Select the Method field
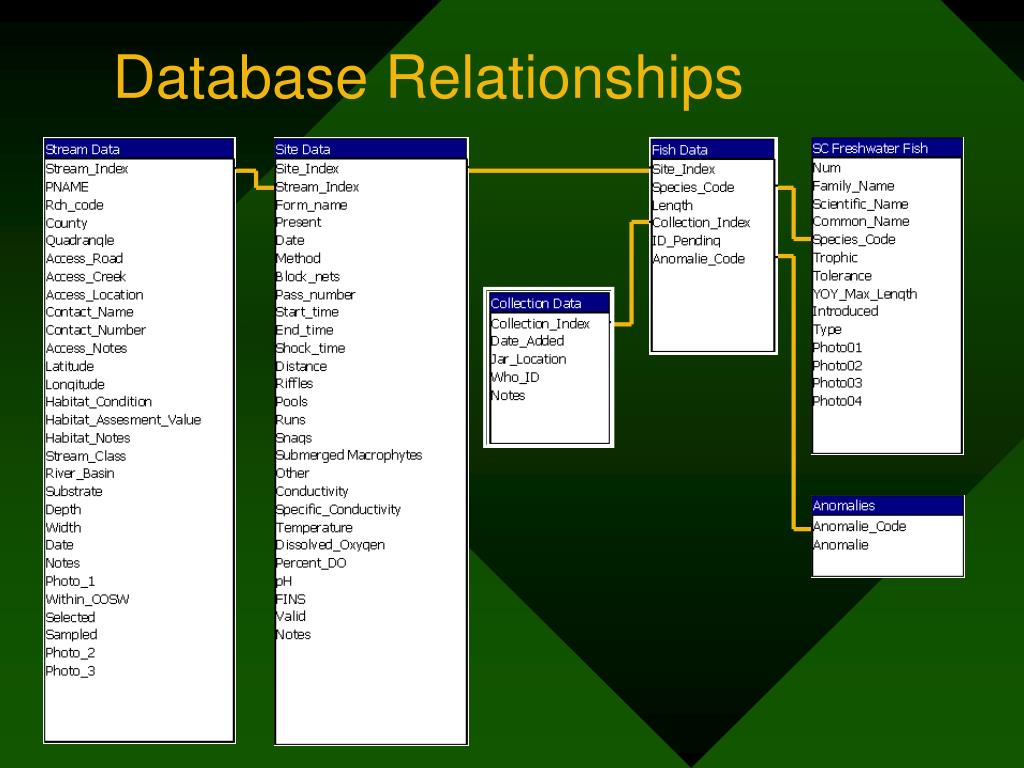 pyautogui.click(x=298, y=259)
